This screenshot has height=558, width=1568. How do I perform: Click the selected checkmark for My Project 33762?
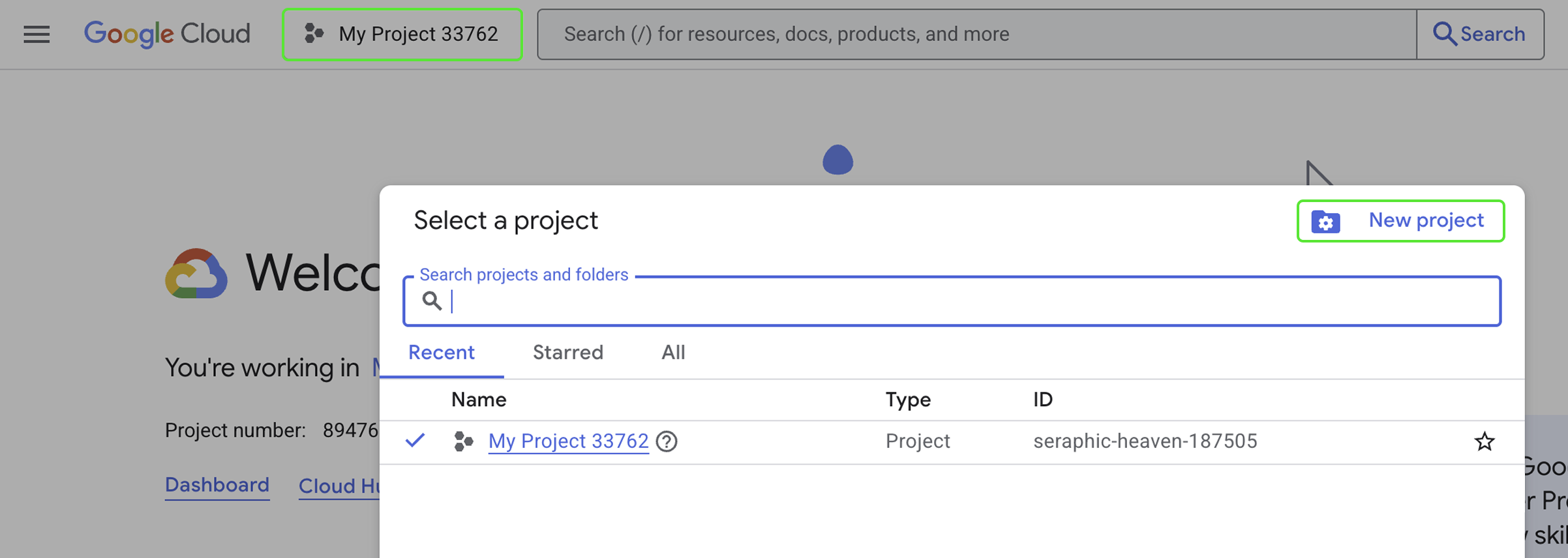415,441
